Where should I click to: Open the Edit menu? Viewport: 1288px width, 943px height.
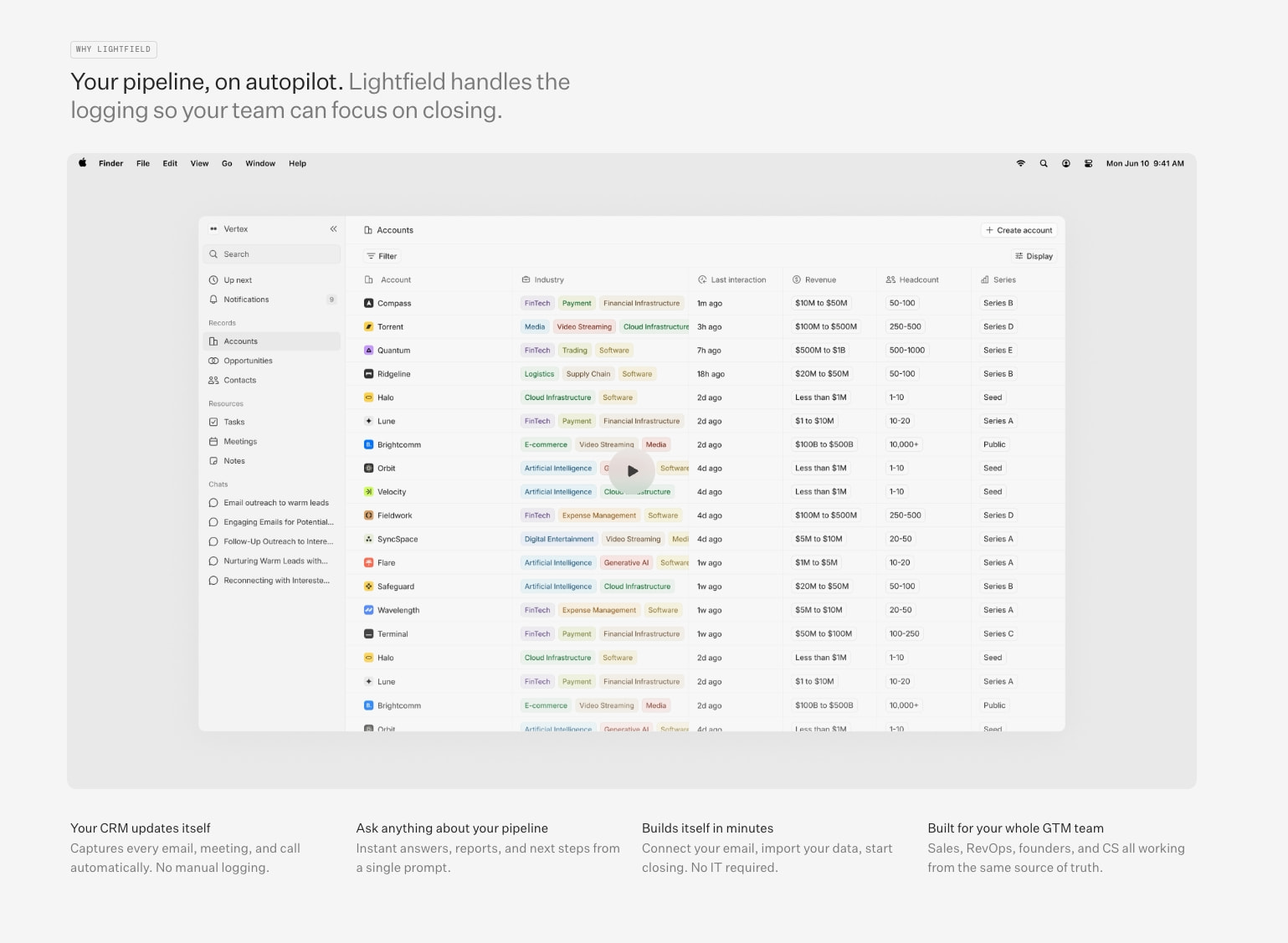170,163
